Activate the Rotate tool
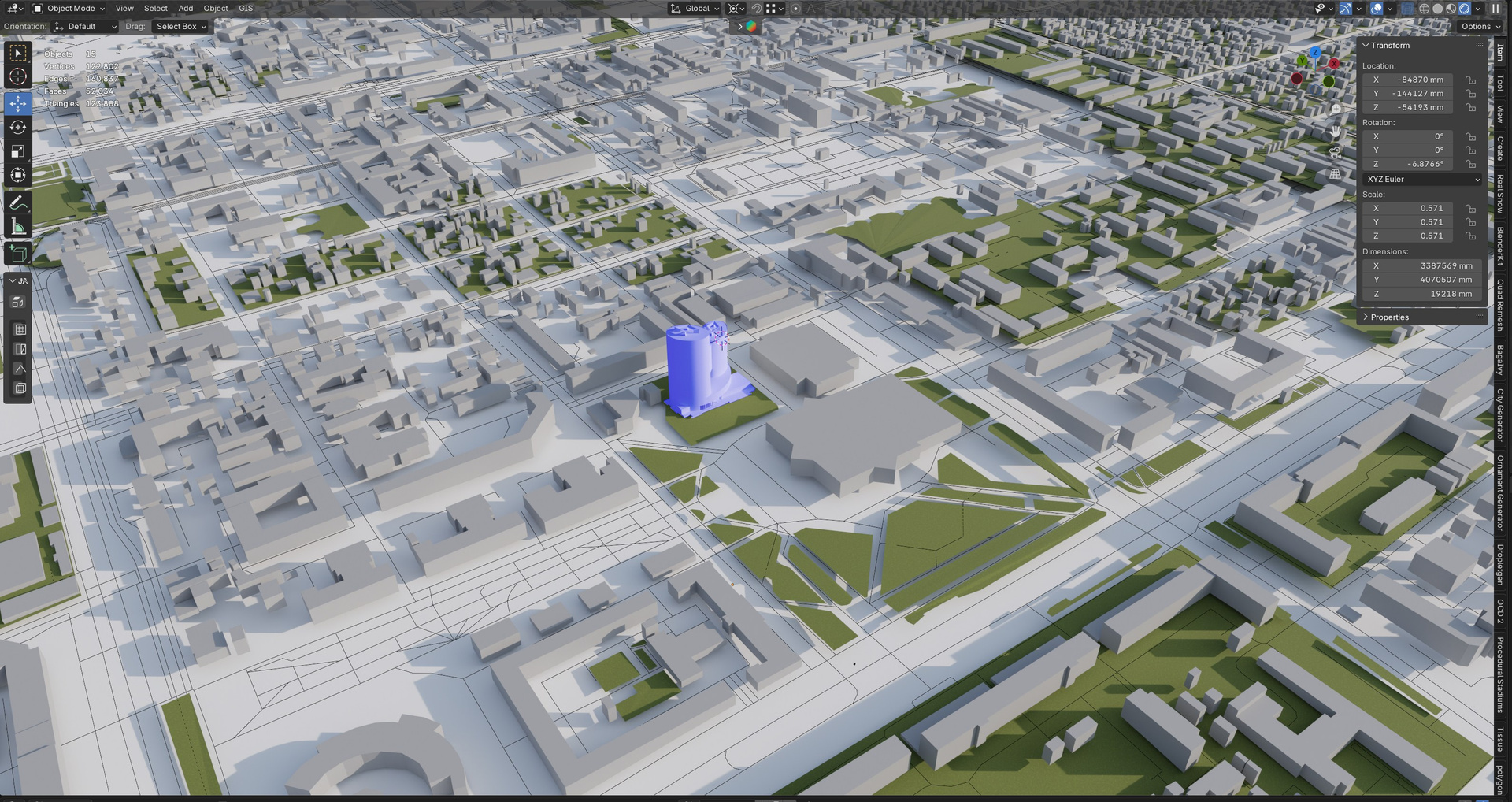 click(x=18, y=128)
